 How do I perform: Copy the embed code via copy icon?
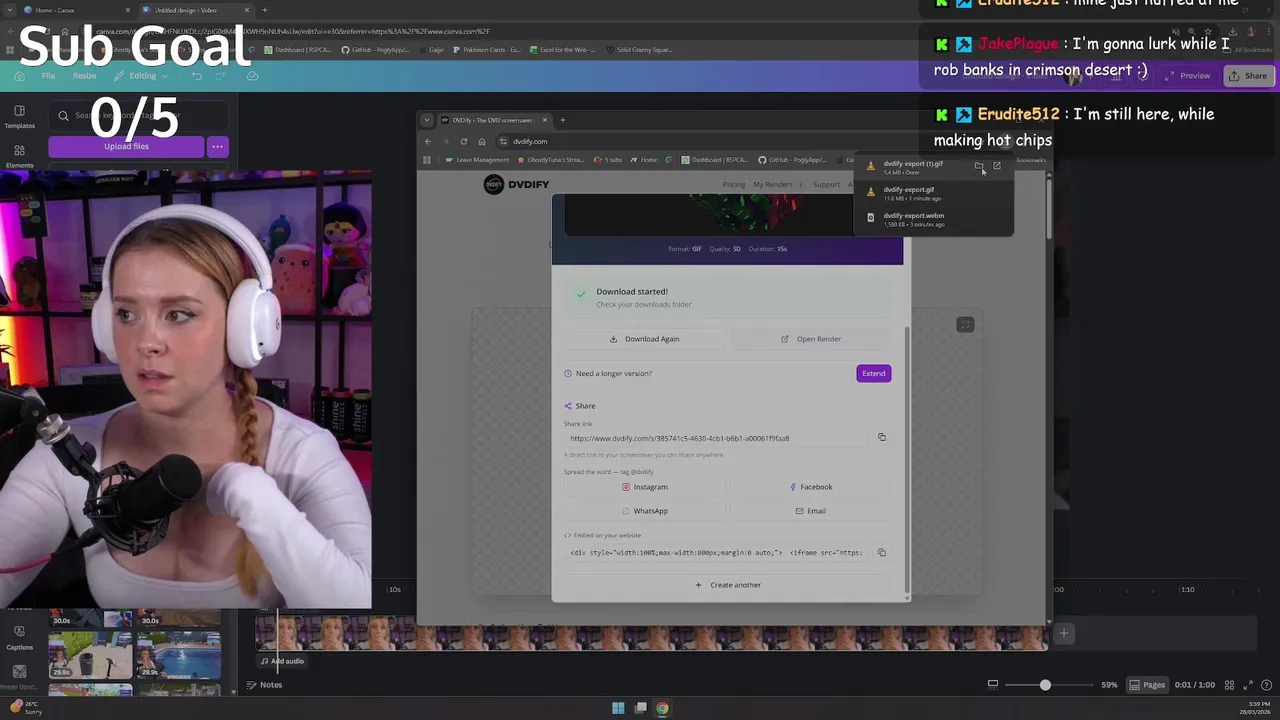click(x=881, y=552)
